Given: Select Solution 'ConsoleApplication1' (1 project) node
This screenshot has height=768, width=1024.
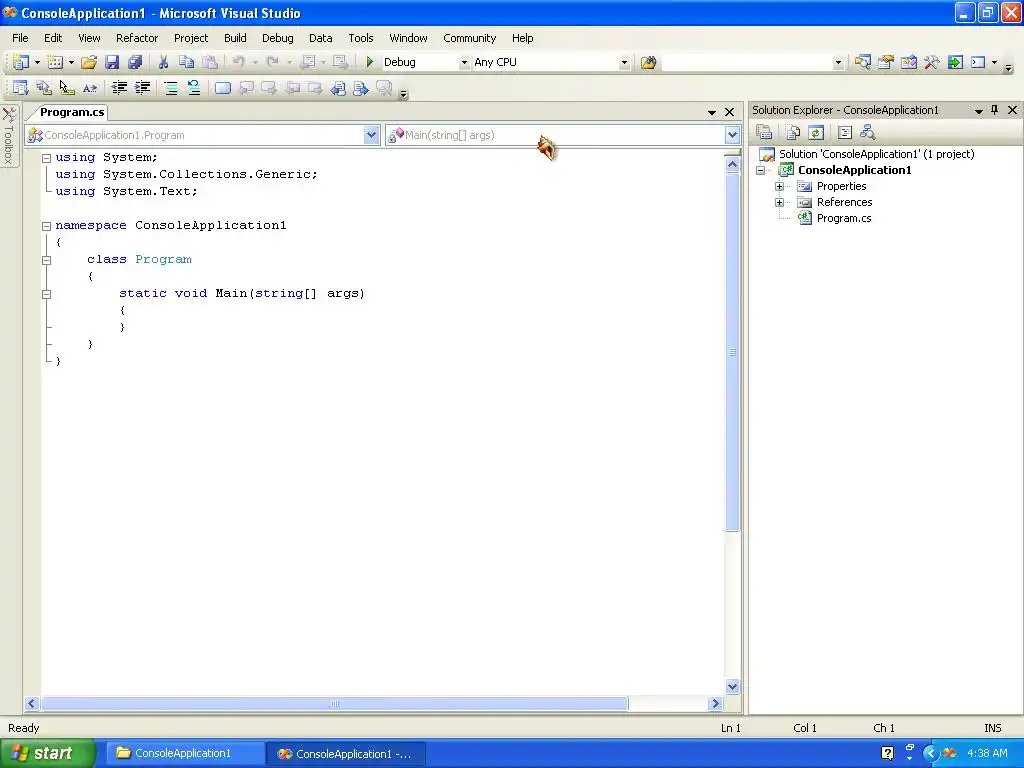Looking at the screenshot, I should (876, 154).
